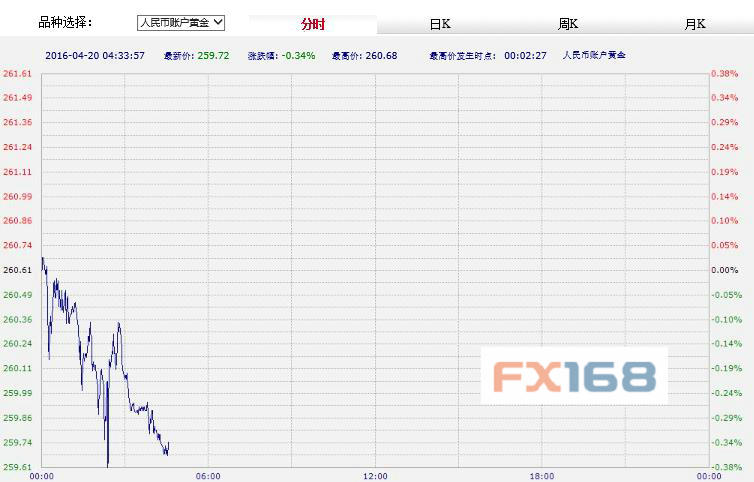Click the FX168 watermark logo
Viewport: 754px width, 482px height.
574,376
